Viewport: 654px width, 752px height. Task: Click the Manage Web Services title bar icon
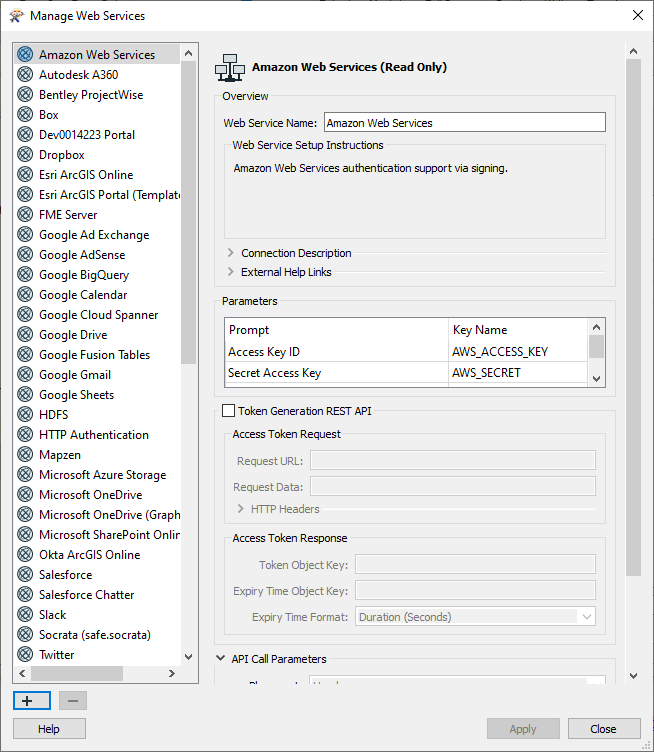tap(16, 16)
